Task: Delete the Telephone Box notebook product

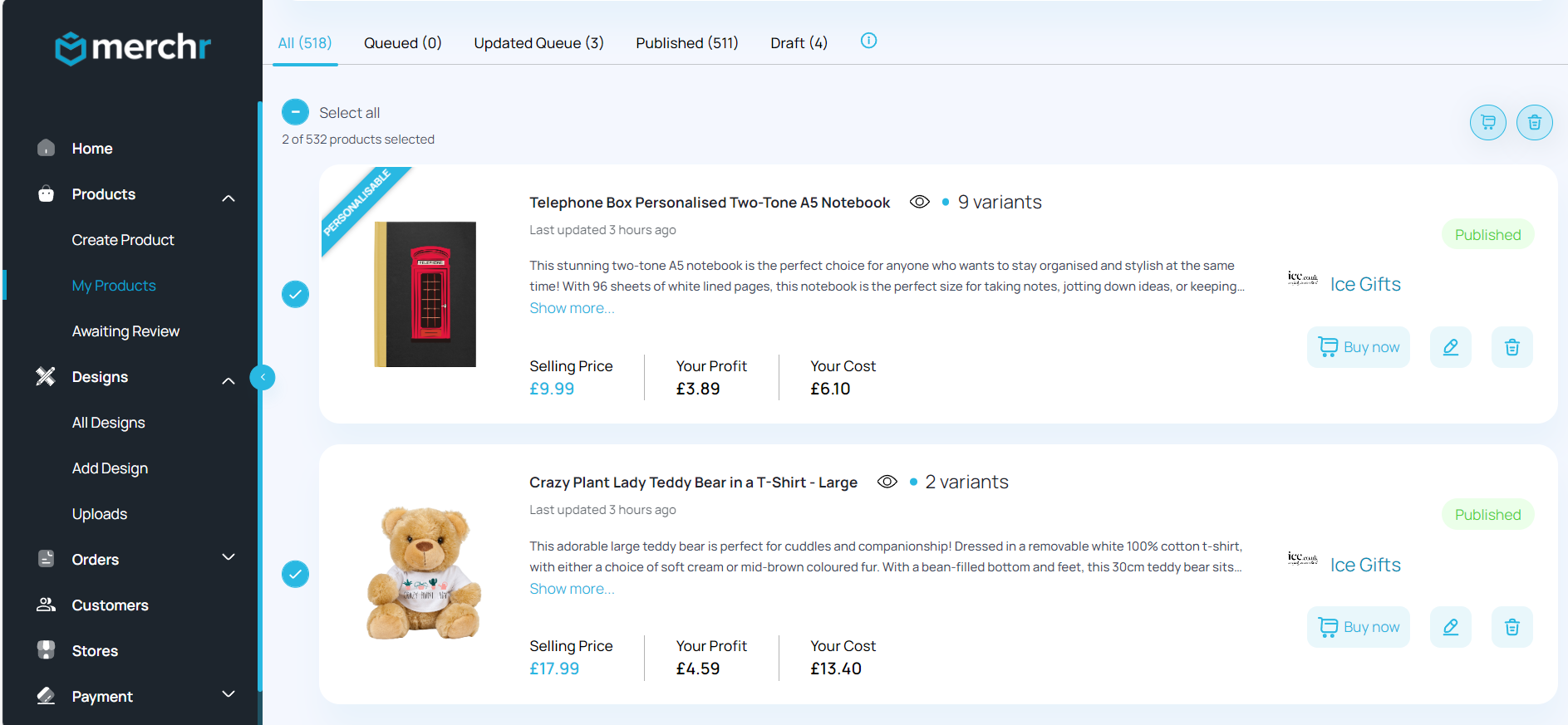Action: click(x=1511, y=347)
